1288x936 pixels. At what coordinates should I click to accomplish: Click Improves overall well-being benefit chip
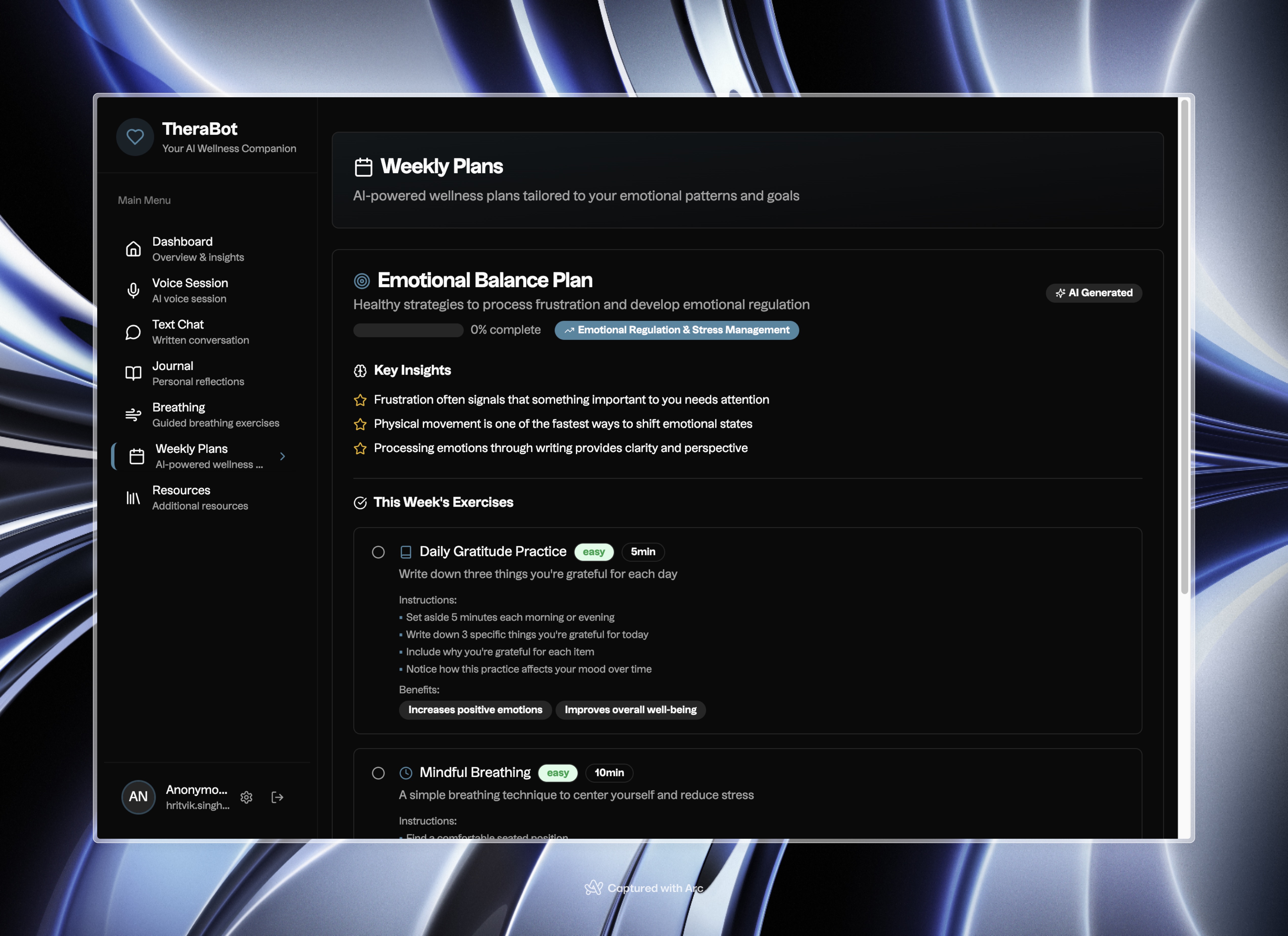(x=630, y=709)
